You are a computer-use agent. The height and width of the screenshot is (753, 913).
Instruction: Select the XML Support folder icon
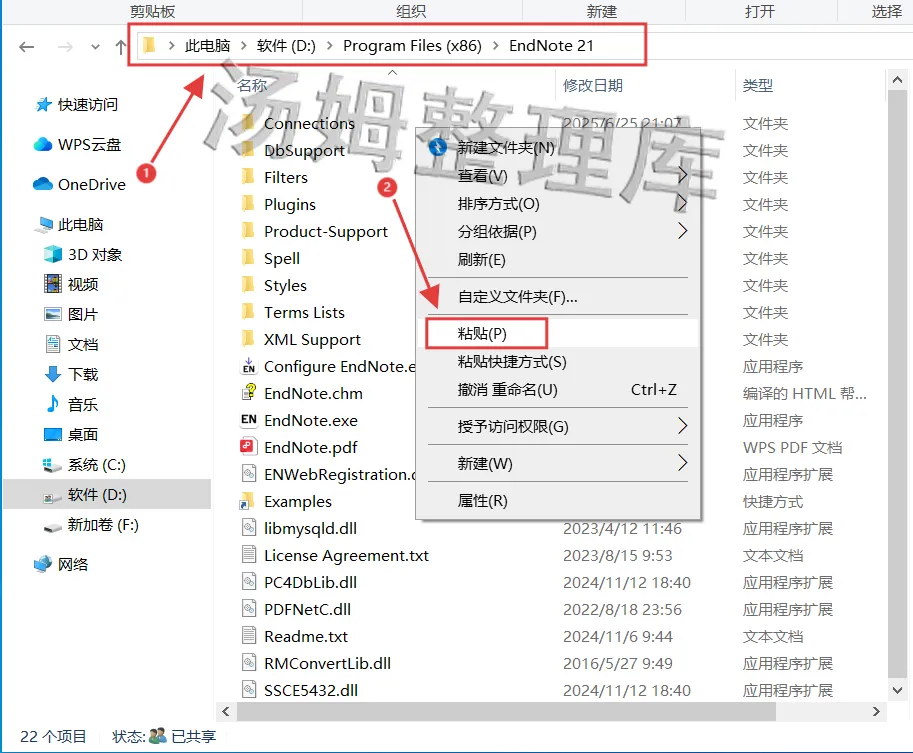248,338
